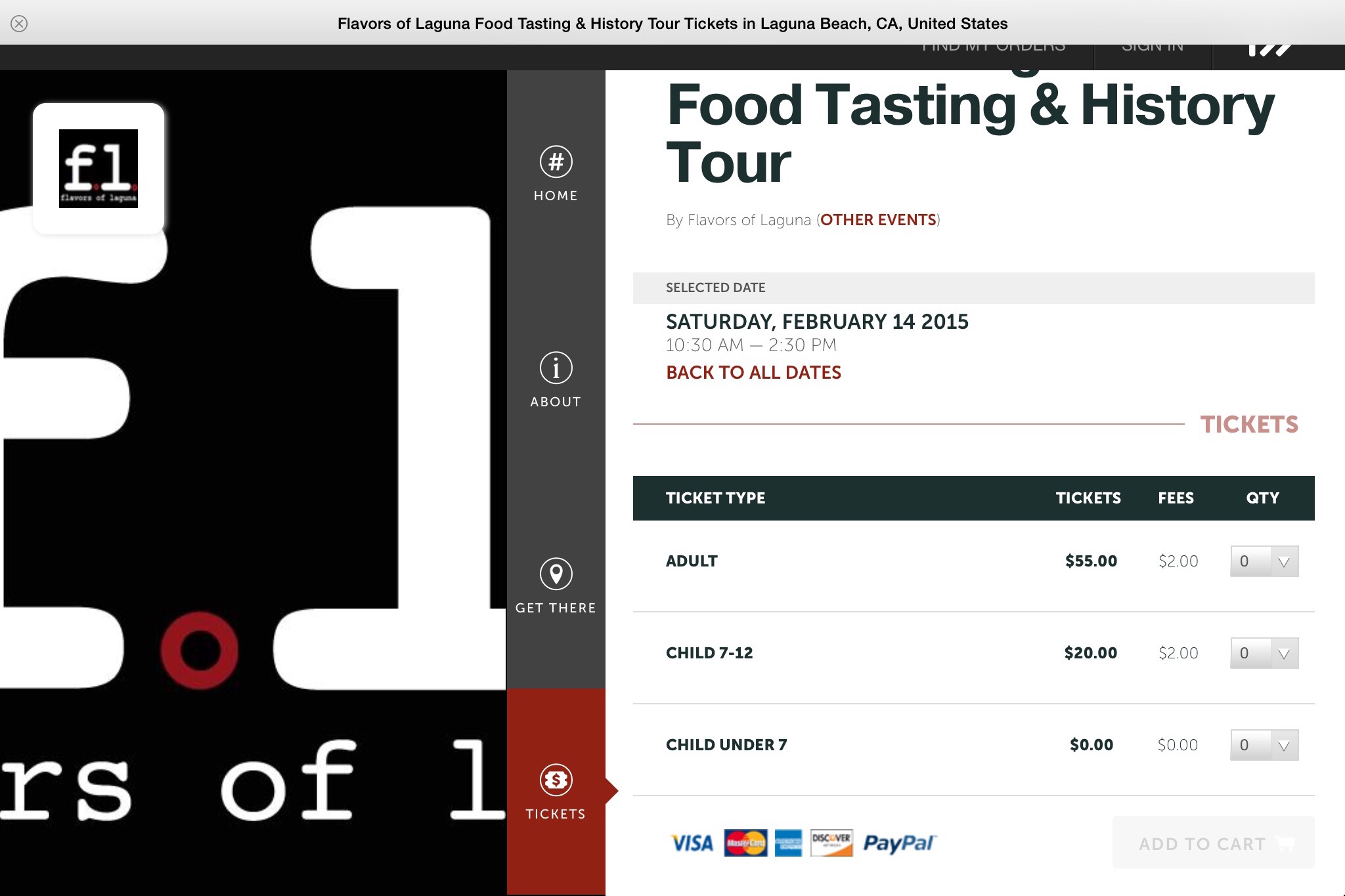This screenshot has width=1345, height=896.
Task: Click the Flavors of Laguna logo thumbnail
Action: (99, 169)
